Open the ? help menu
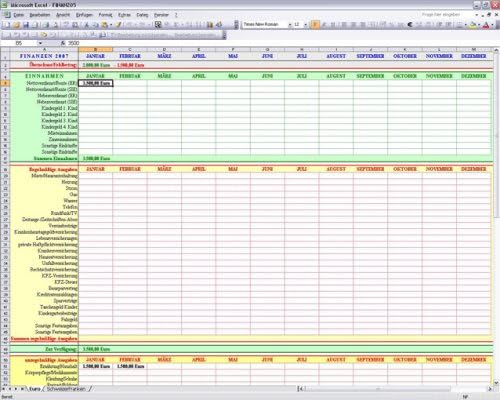Viewport: 500px width, 400px height. (176, 15)
